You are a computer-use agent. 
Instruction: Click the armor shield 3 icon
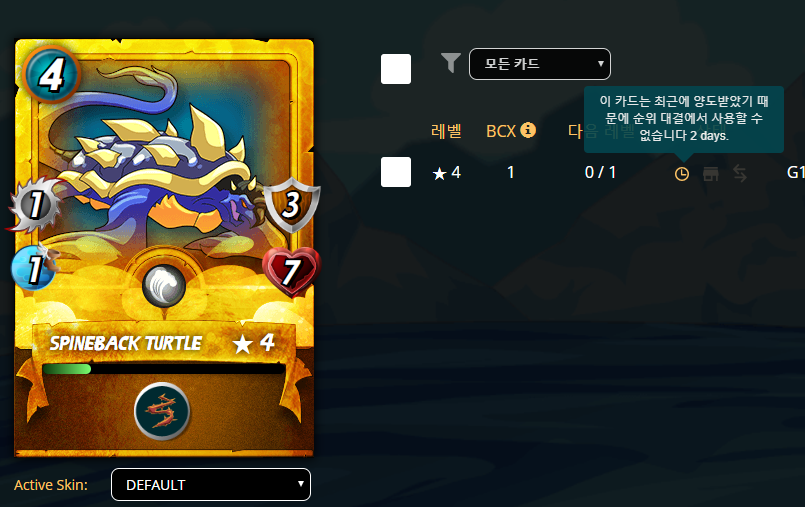click(291, 204)
